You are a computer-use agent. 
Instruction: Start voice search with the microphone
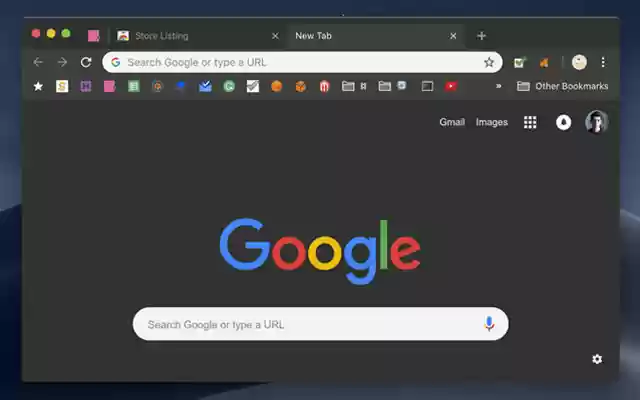click(489, 324)
